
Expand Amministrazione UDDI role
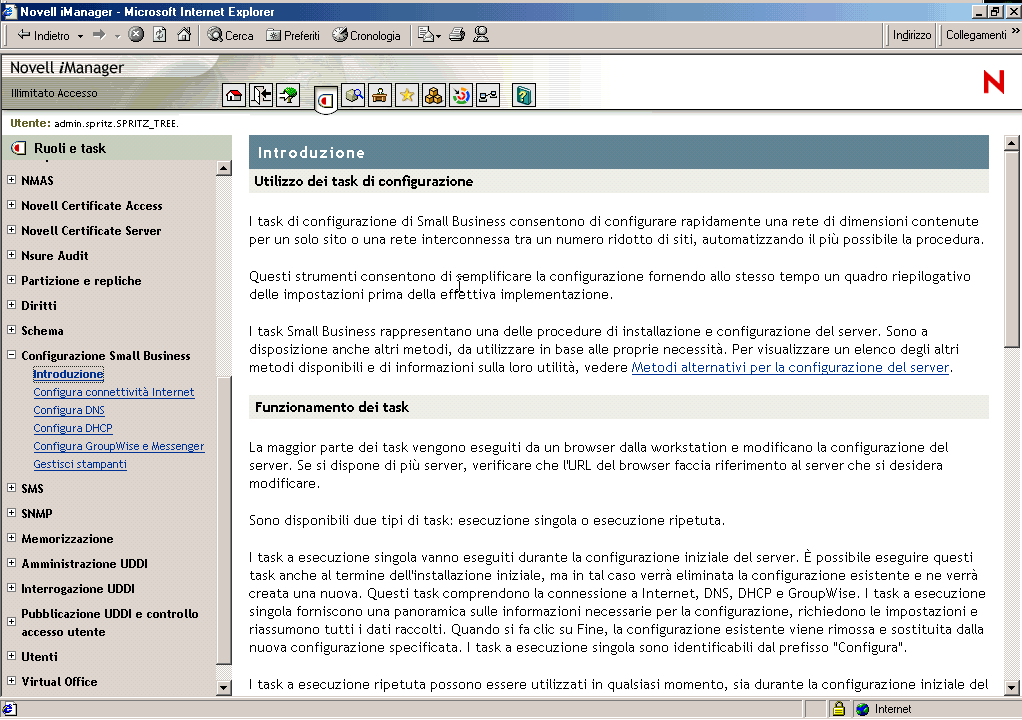[x=11, y=562]
